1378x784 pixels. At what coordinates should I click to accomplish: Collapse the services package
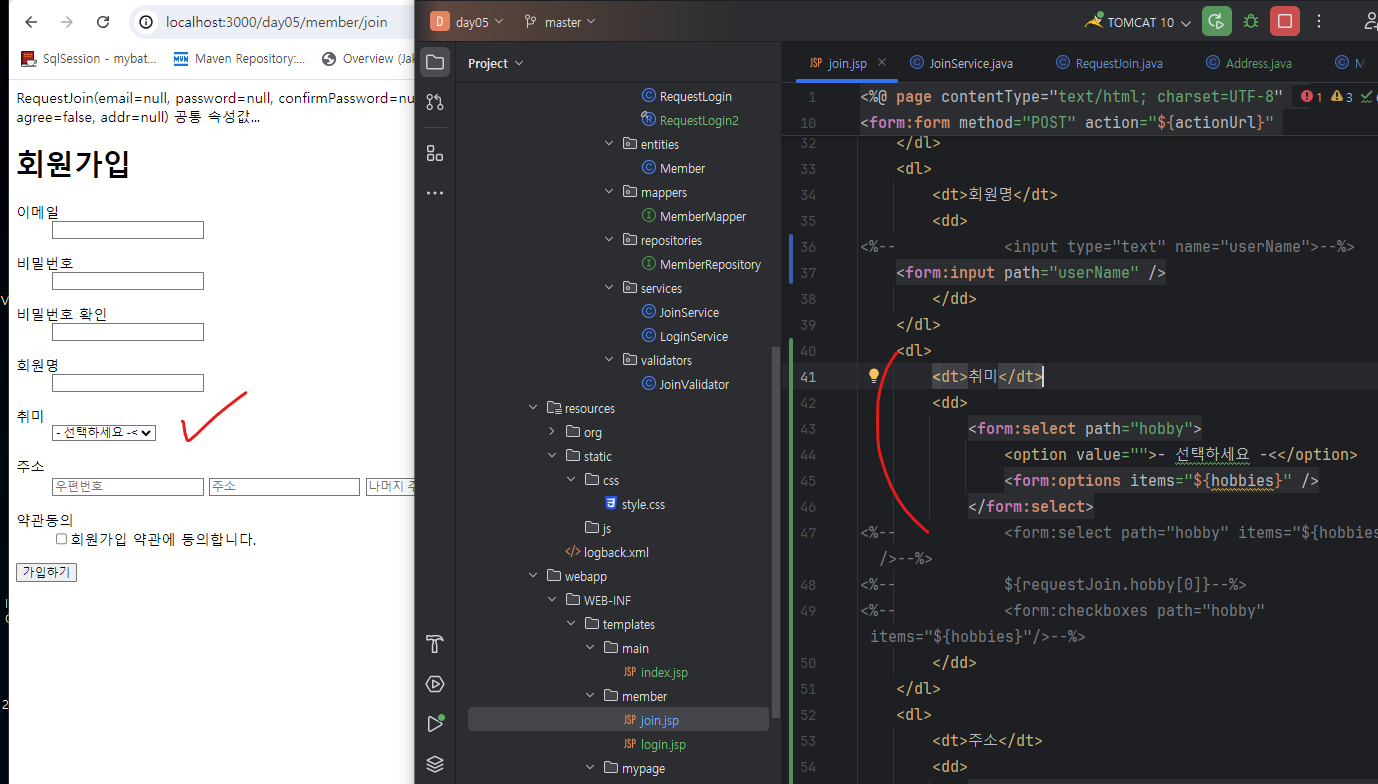(610, 288)
